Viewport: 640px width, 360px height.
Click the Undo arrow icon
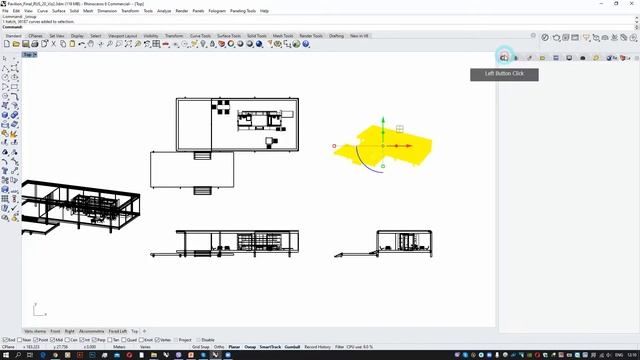(82, 44)
